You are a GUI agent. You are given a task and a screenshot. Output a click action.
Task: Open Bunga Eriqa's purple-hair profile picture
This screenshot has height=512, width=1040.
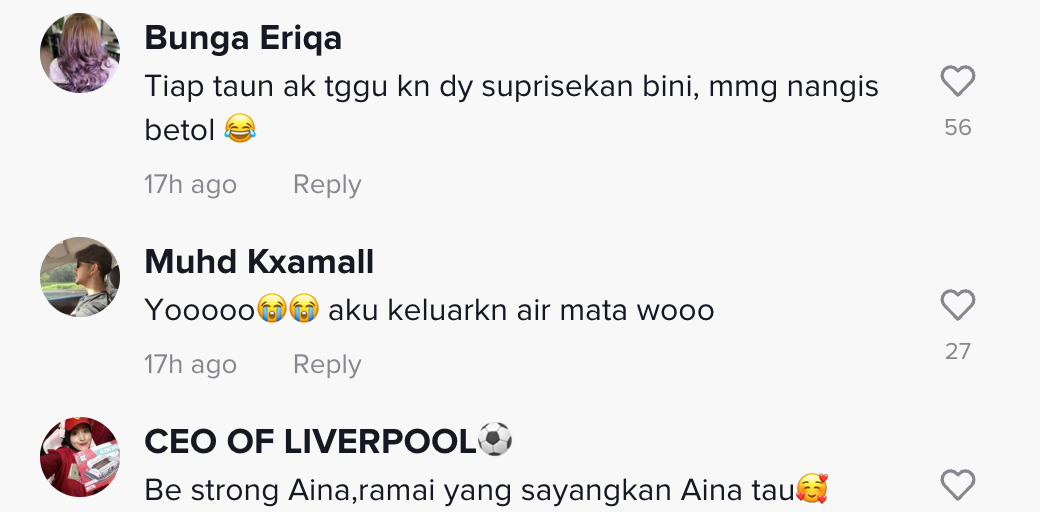tap(80, 52)
